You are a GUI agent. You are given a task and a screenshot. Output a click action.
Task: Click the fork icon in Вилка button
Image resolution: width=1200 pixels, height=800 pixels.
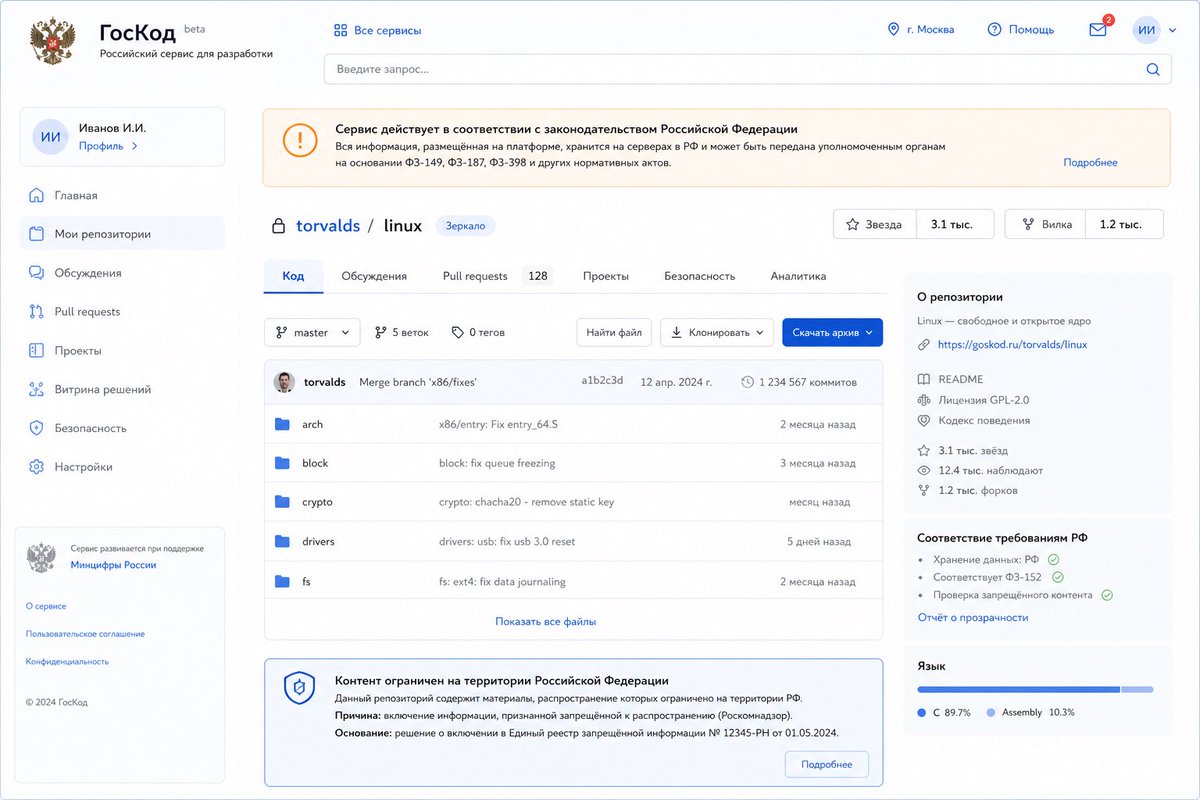(1028, 225)
